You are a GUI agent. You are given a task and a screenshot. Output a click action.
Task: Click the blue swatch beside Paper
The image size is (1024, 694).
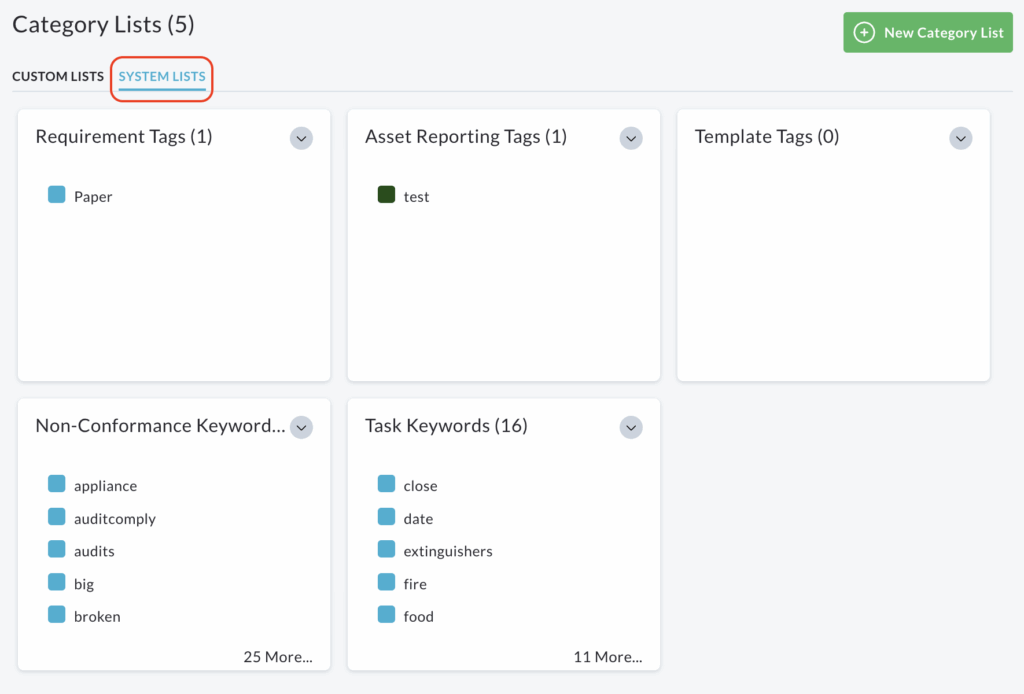pos(57,195)
